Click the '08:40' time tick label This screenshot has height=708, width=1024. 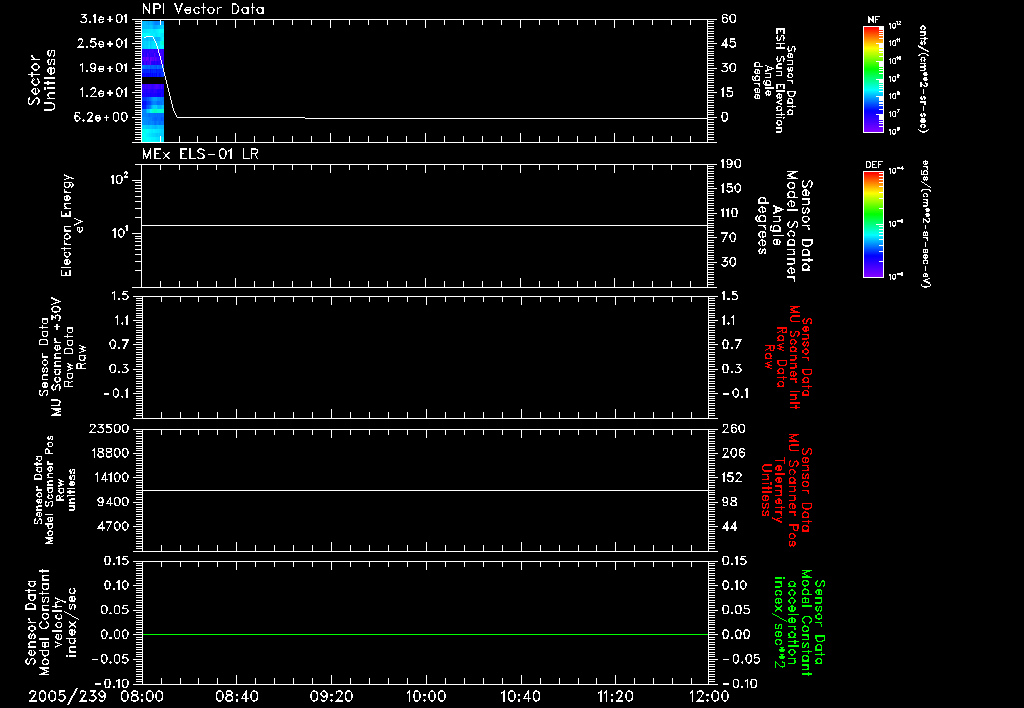[x=237, y=696]
